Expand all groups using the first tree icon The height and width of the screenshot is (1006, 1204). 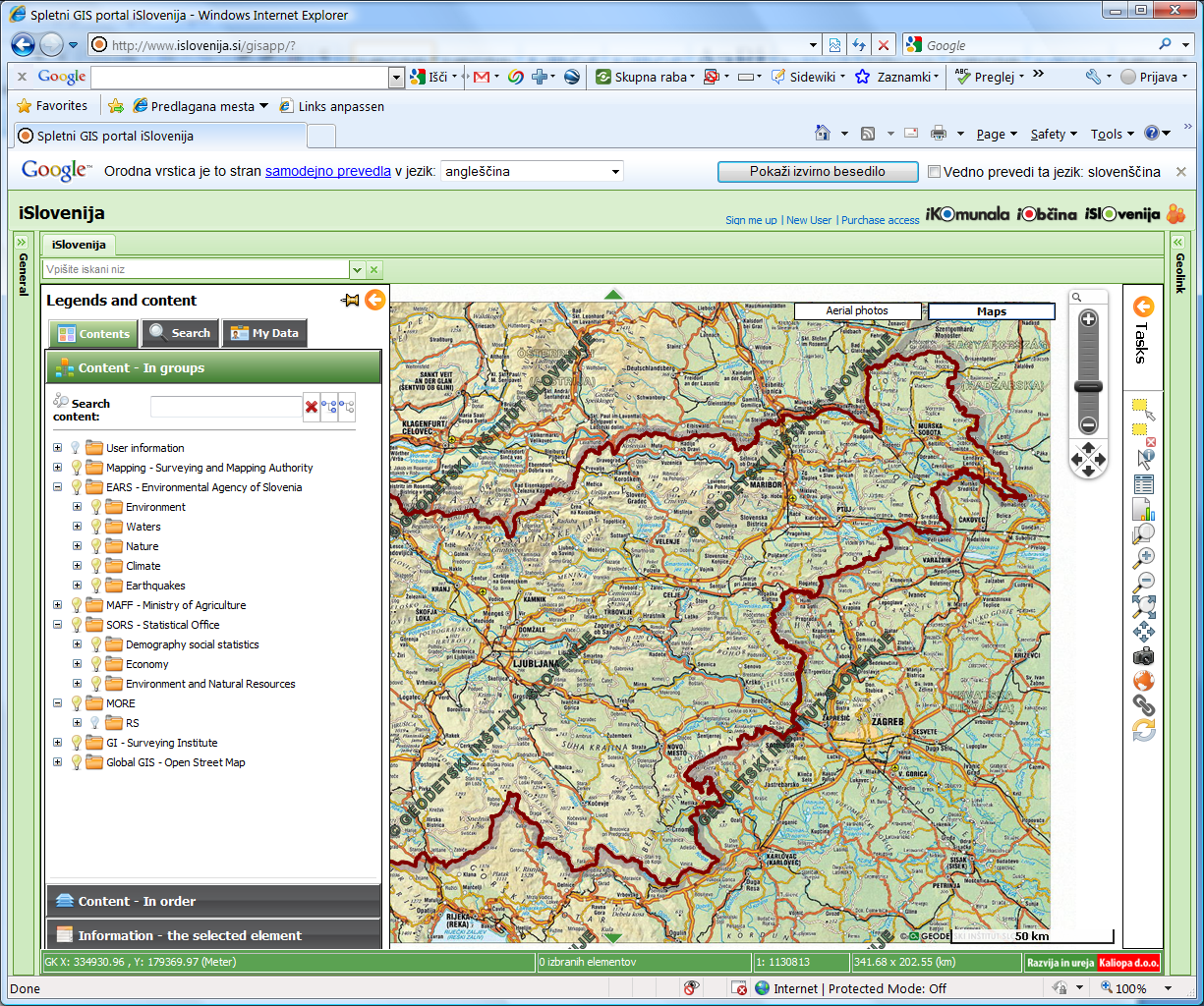pos(329,407)
